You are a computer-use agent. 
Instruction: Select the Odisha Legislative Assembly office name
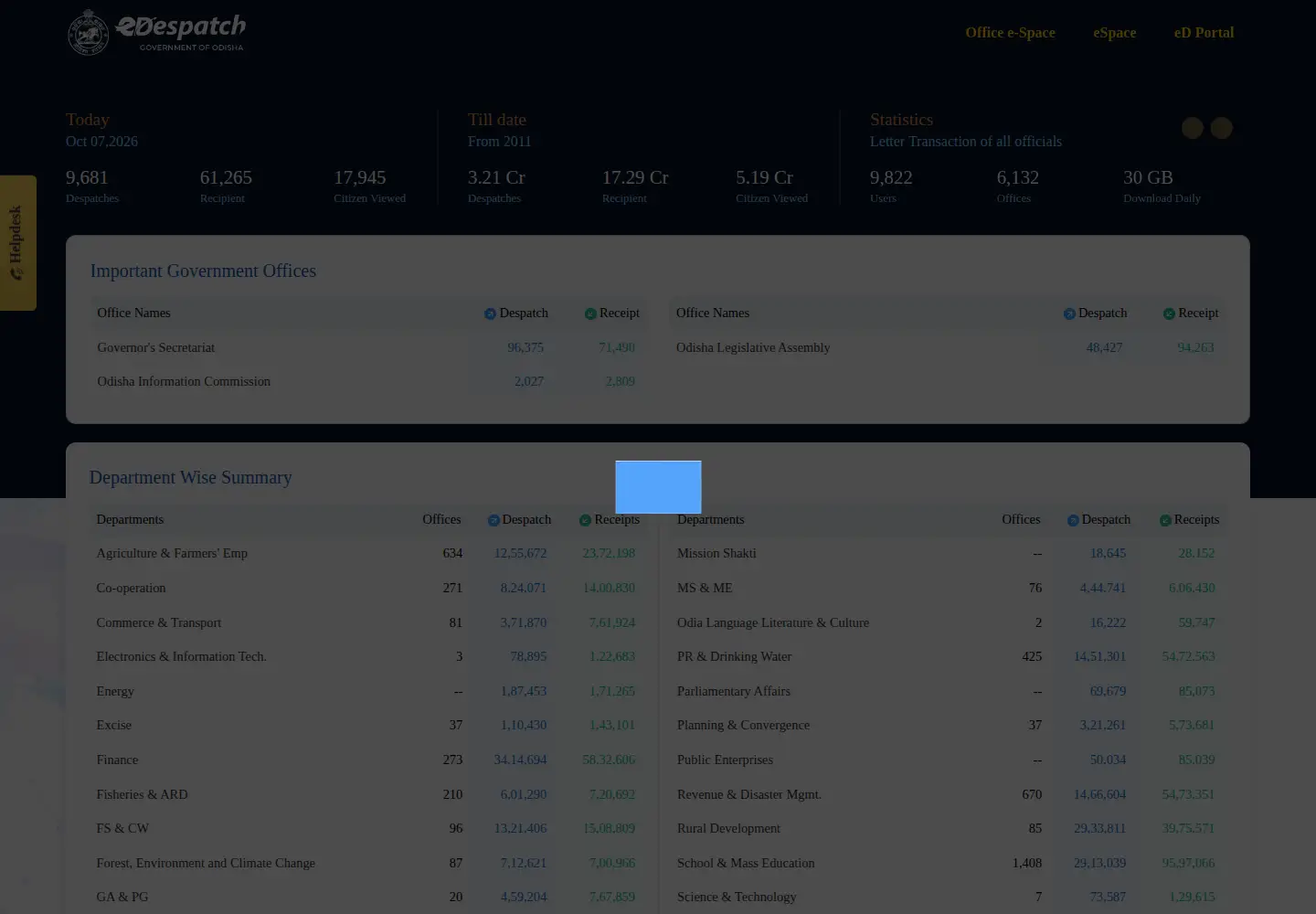tap(753, 347)
